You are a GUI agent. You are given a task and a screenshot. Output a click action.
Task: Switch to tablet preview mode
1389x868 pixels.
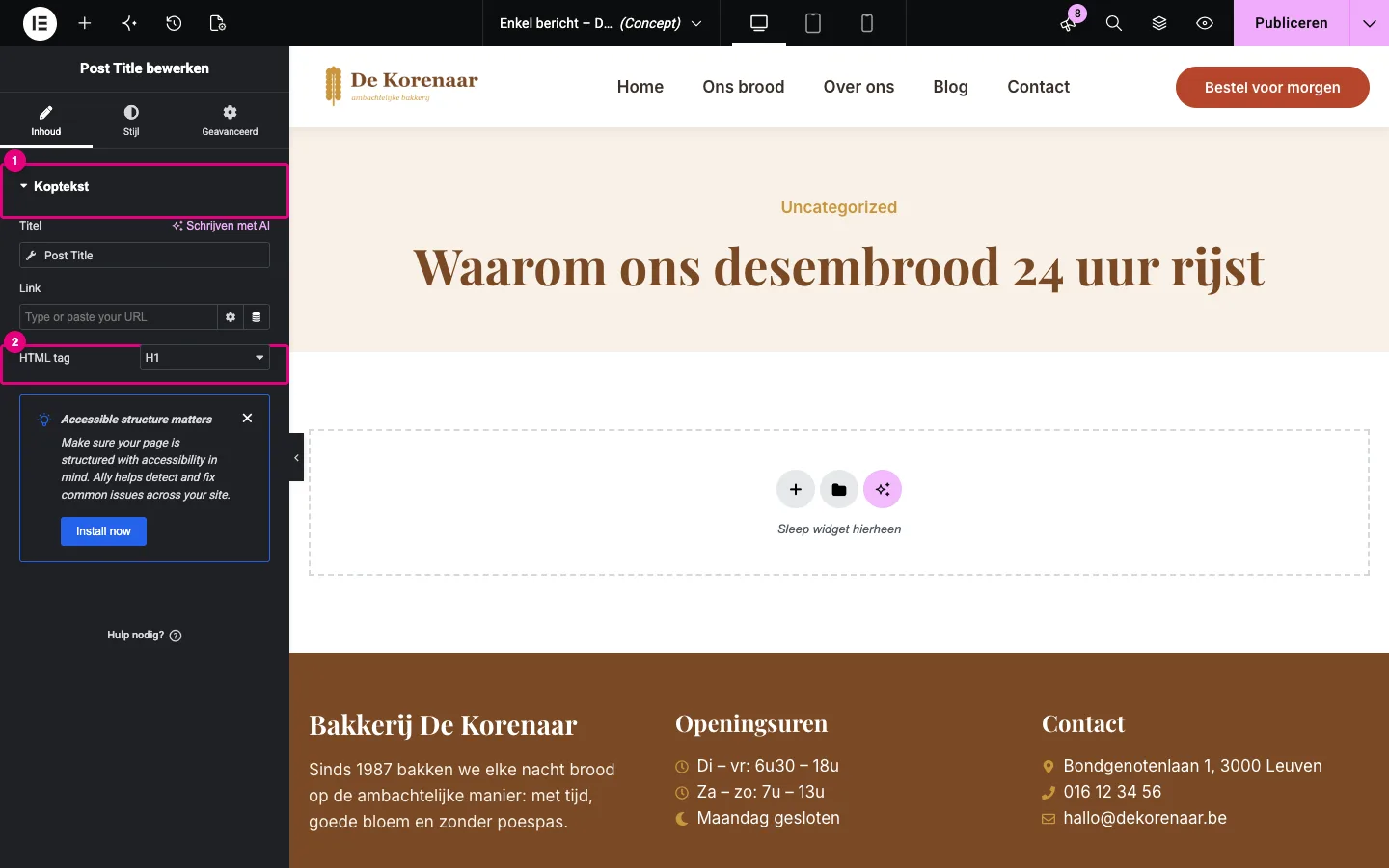pos(813,23)
